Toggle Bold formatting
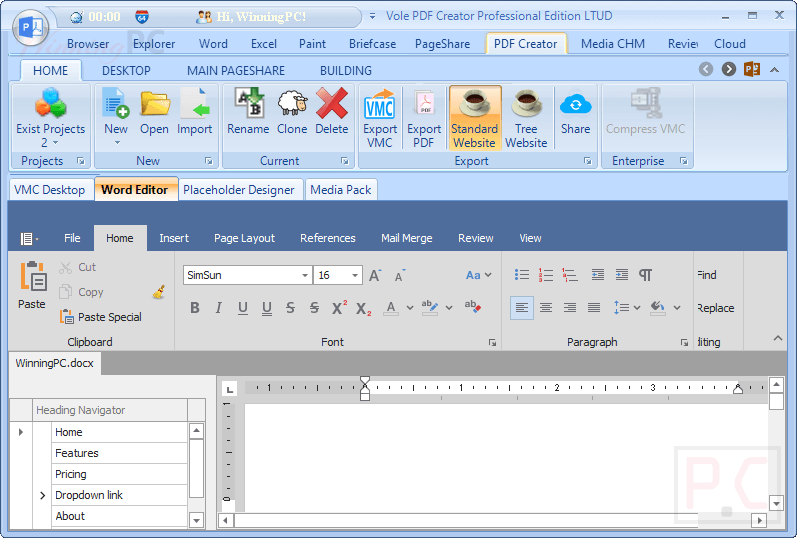The height and width of the screenshot is (538, 797). [195, 308]
